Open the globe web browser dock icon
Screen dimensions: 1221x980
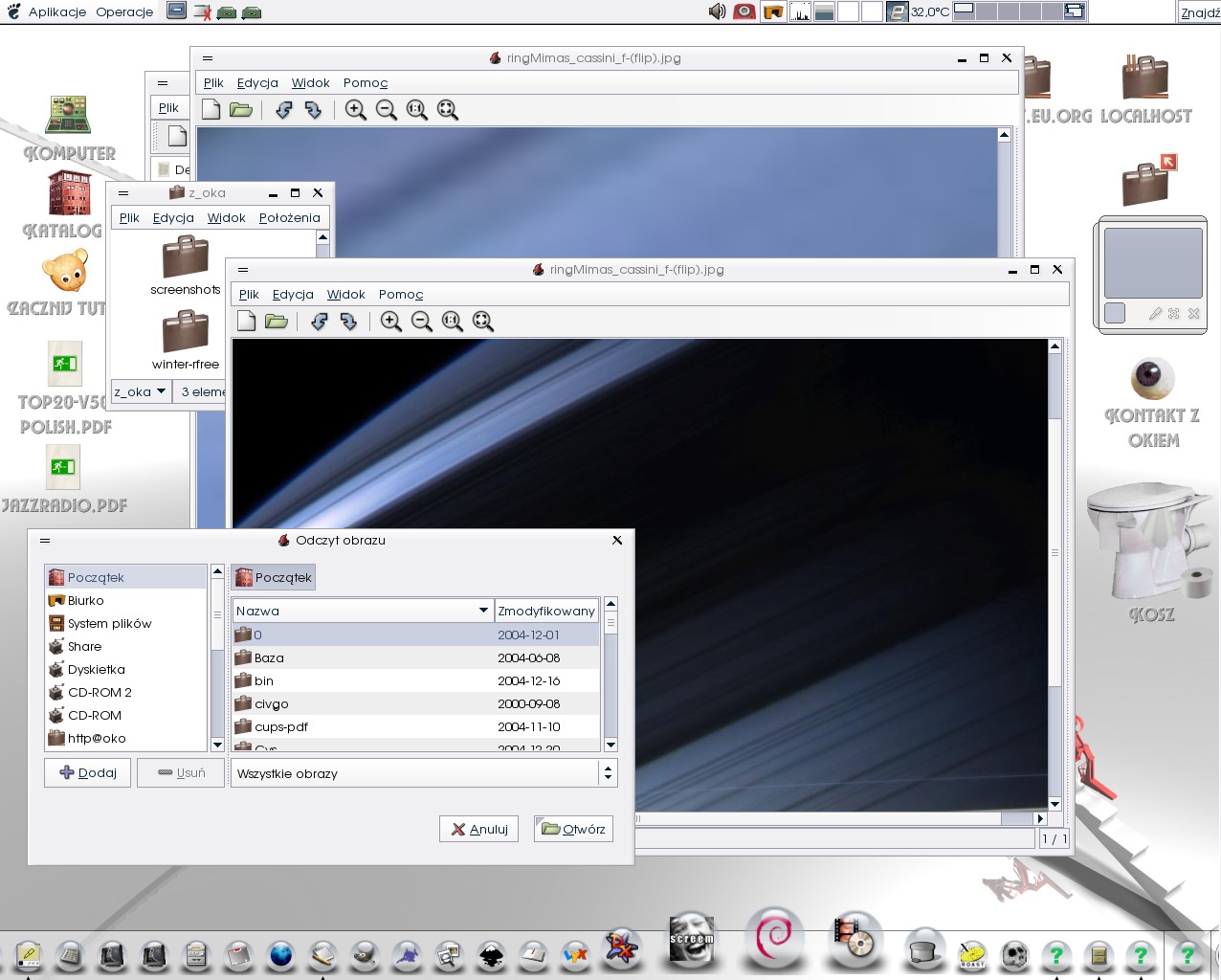pyautogui.click(x=280, y=954)
